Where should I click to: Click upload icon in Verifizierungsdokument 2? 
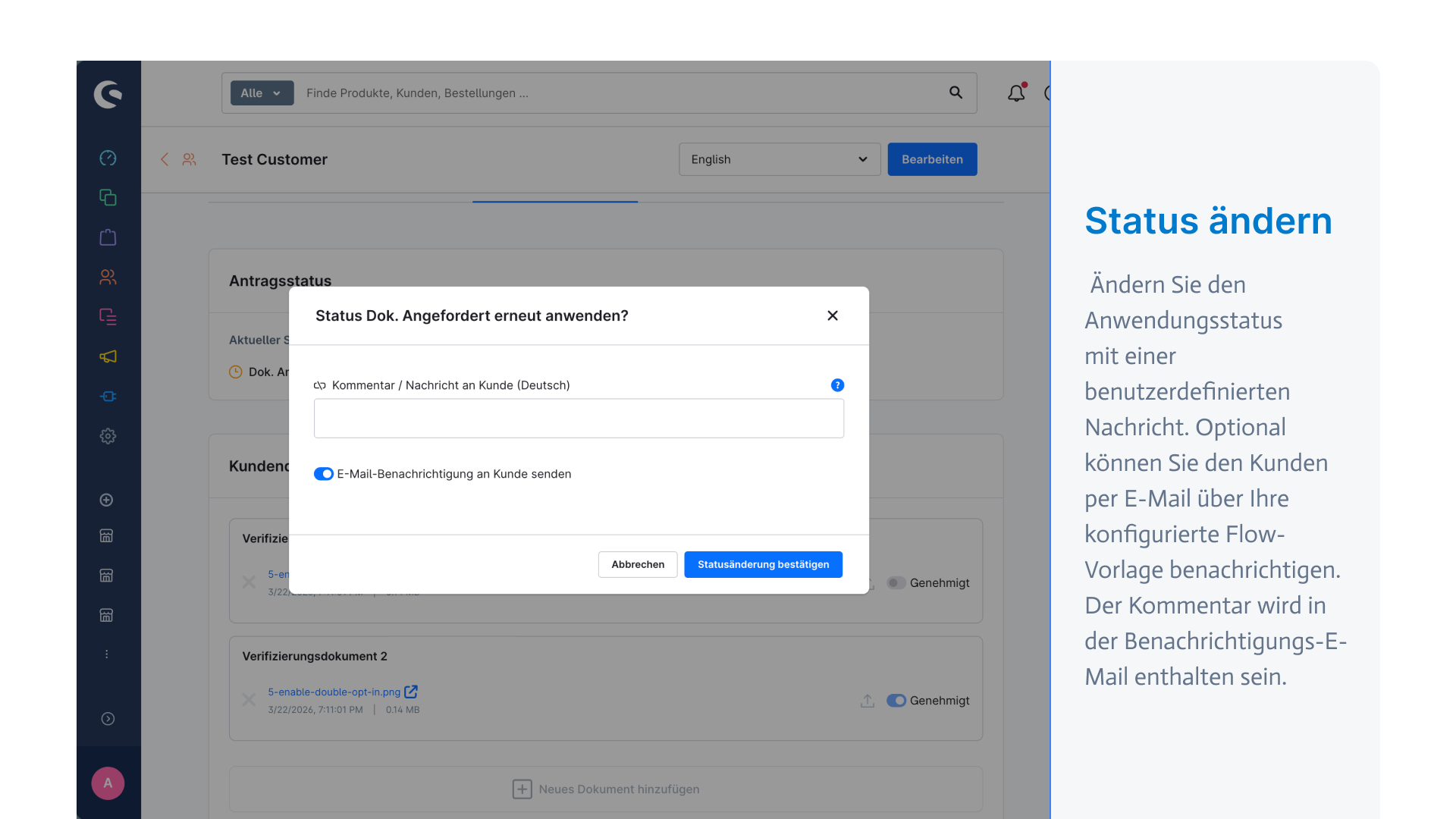pos(868,701)
